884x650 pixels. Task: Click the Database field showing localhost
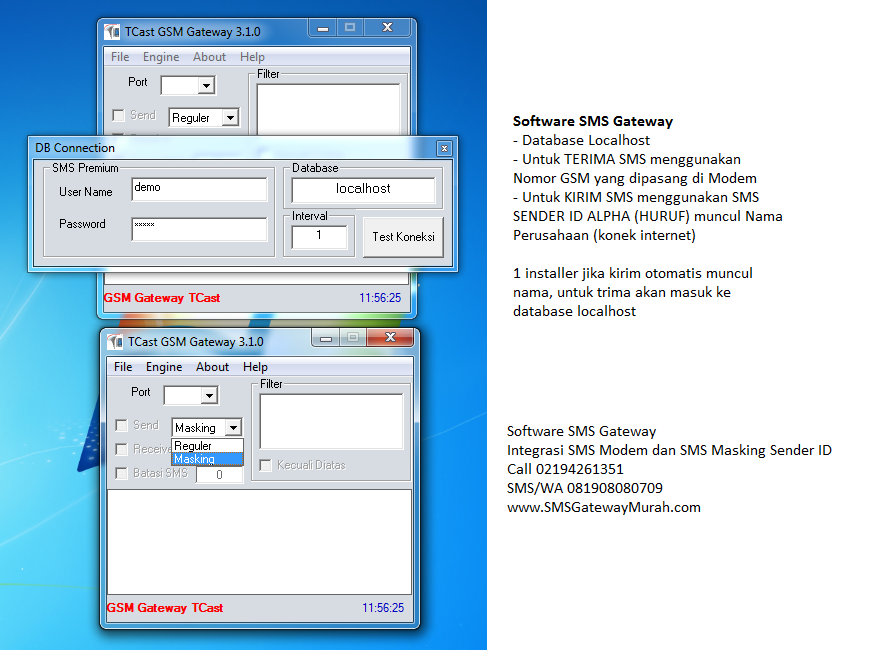click(364, 190)
